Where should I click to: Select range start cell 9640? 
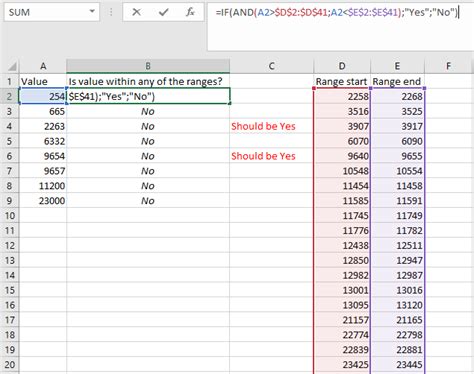click(x=342, y=156)
